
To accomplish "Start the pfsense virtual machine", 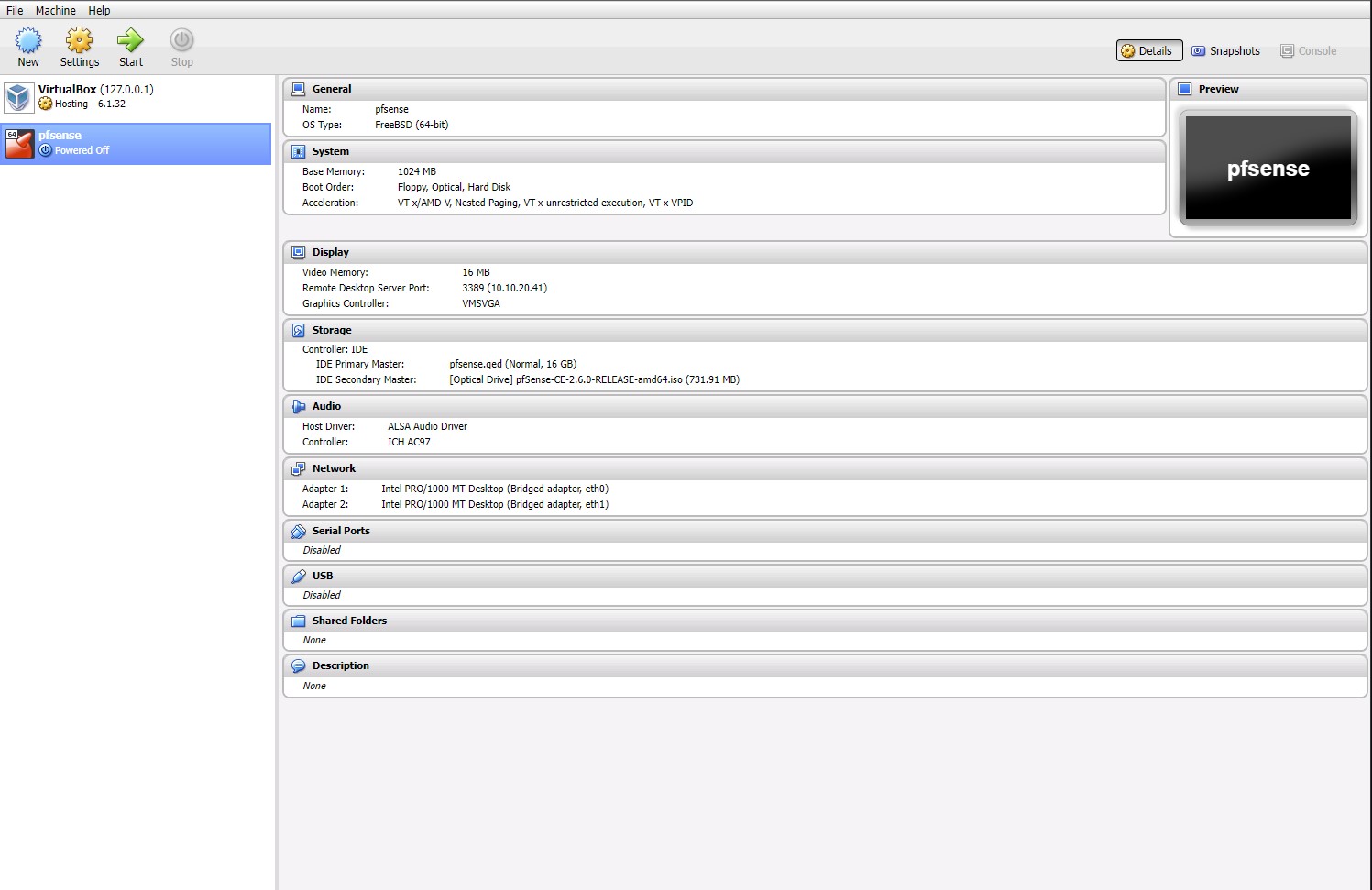I will (x=130, y=44).
